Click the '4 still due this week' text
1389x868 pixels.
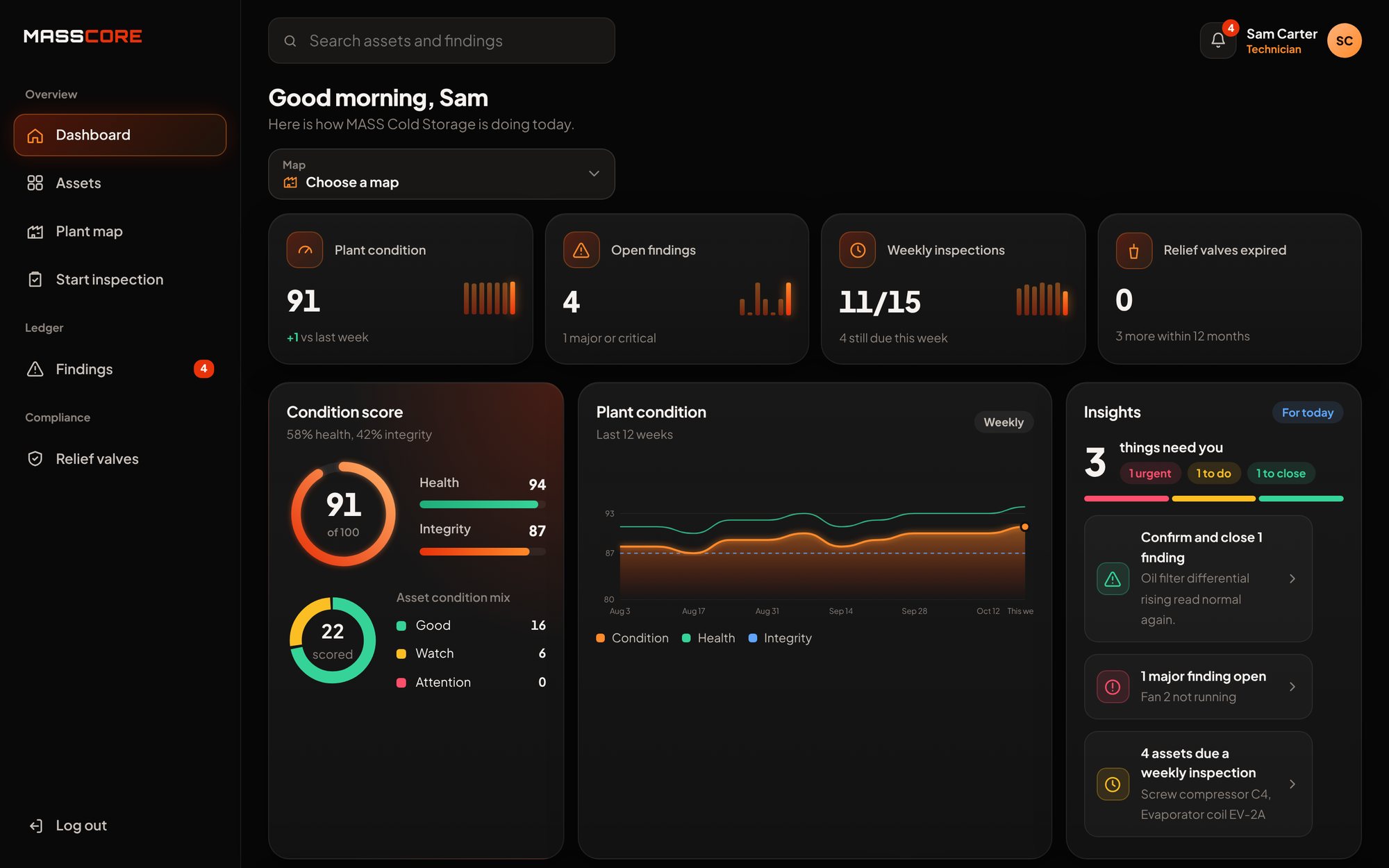tap(893, 338)
